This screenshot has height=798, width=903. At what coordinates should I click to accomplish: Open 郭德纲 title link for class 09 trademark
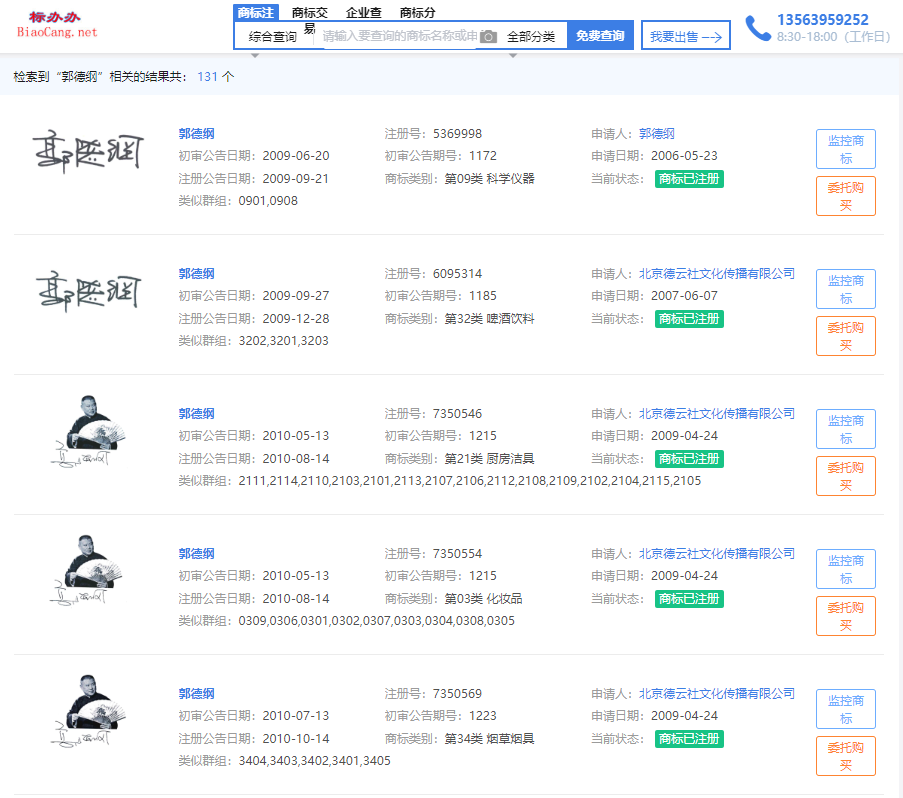tap(196, 134)
